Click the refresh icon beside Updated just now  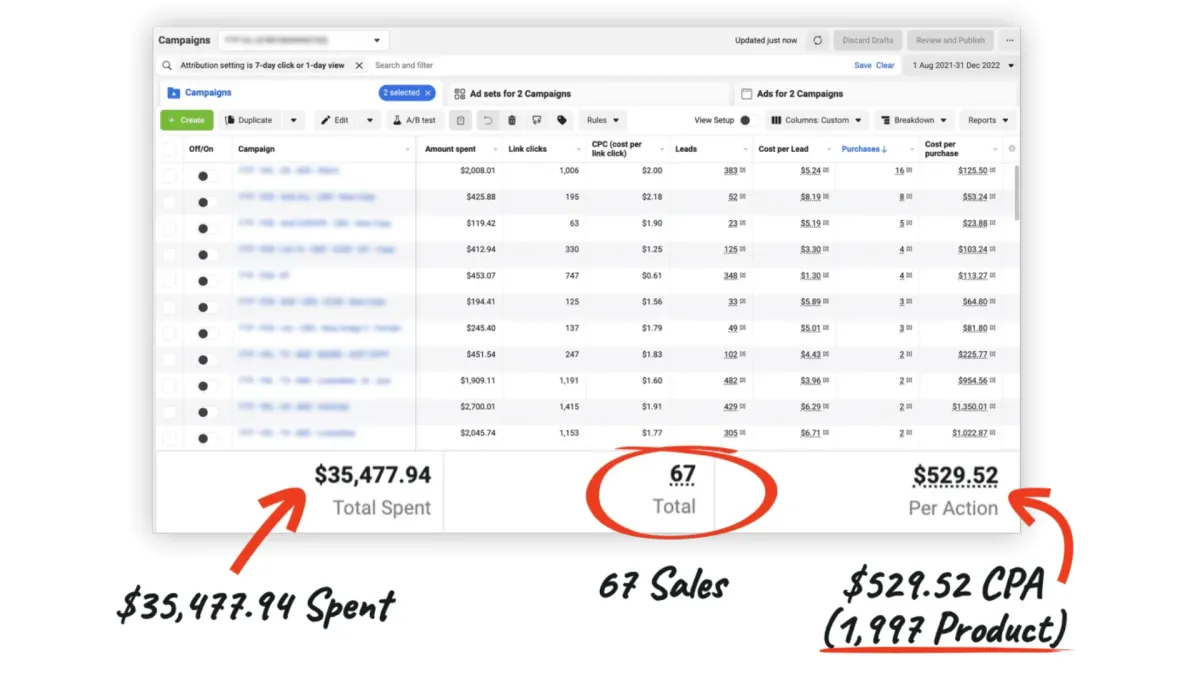click(x=817, y=41)
